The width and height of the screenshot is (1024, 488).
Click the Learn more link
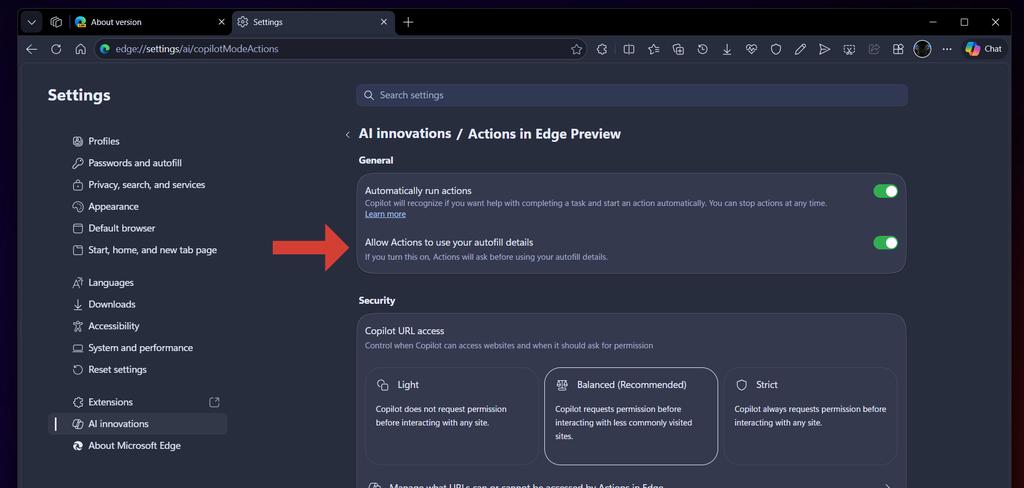pos(385,214)
